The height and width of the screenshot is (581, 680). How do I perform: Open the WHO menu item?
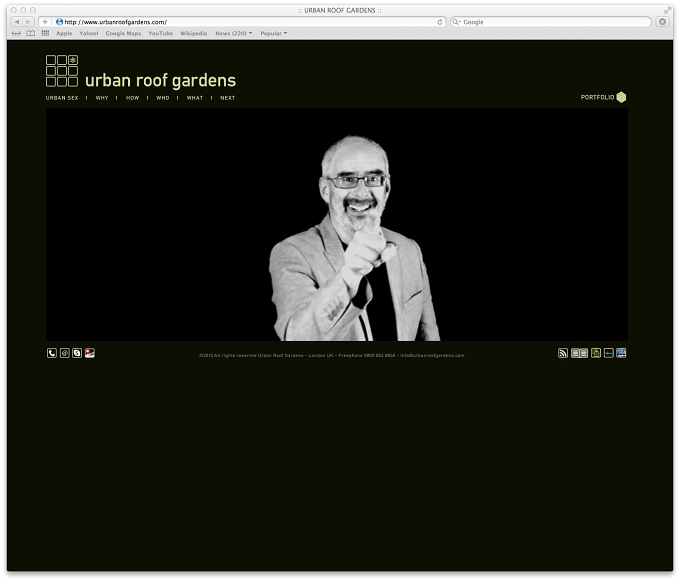(163, 98)
